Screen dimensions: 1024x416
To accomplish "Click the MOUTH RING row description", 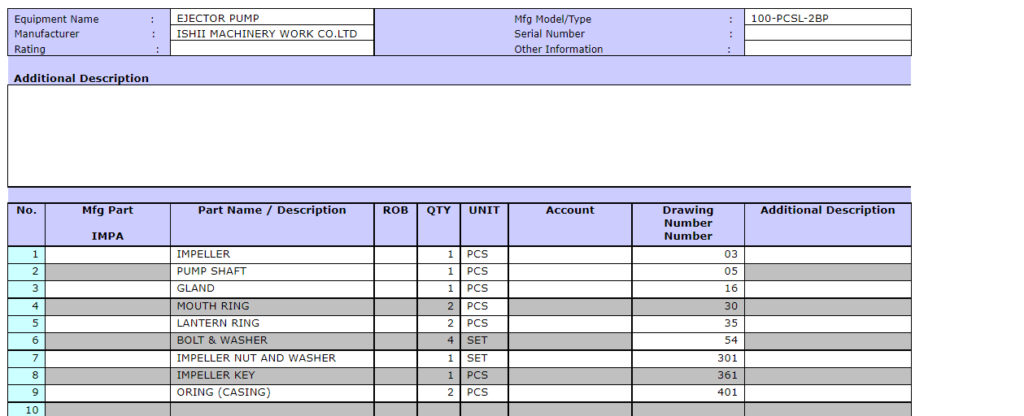I will pos(272,306).
